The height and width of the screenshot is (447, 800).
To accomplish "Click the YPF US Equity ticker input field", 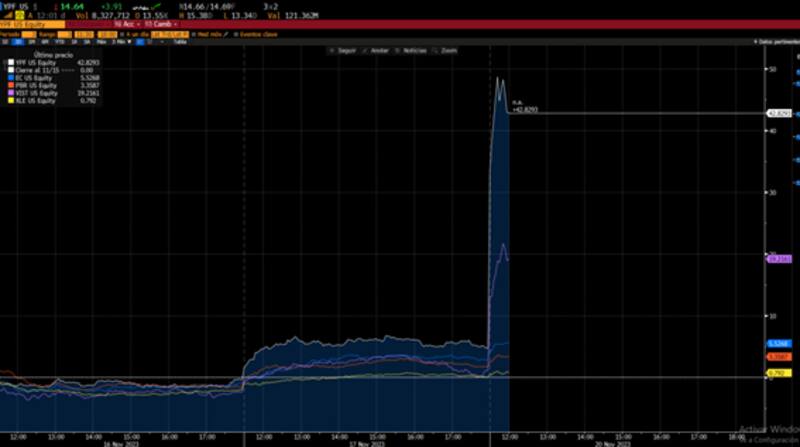I will 25,24.
